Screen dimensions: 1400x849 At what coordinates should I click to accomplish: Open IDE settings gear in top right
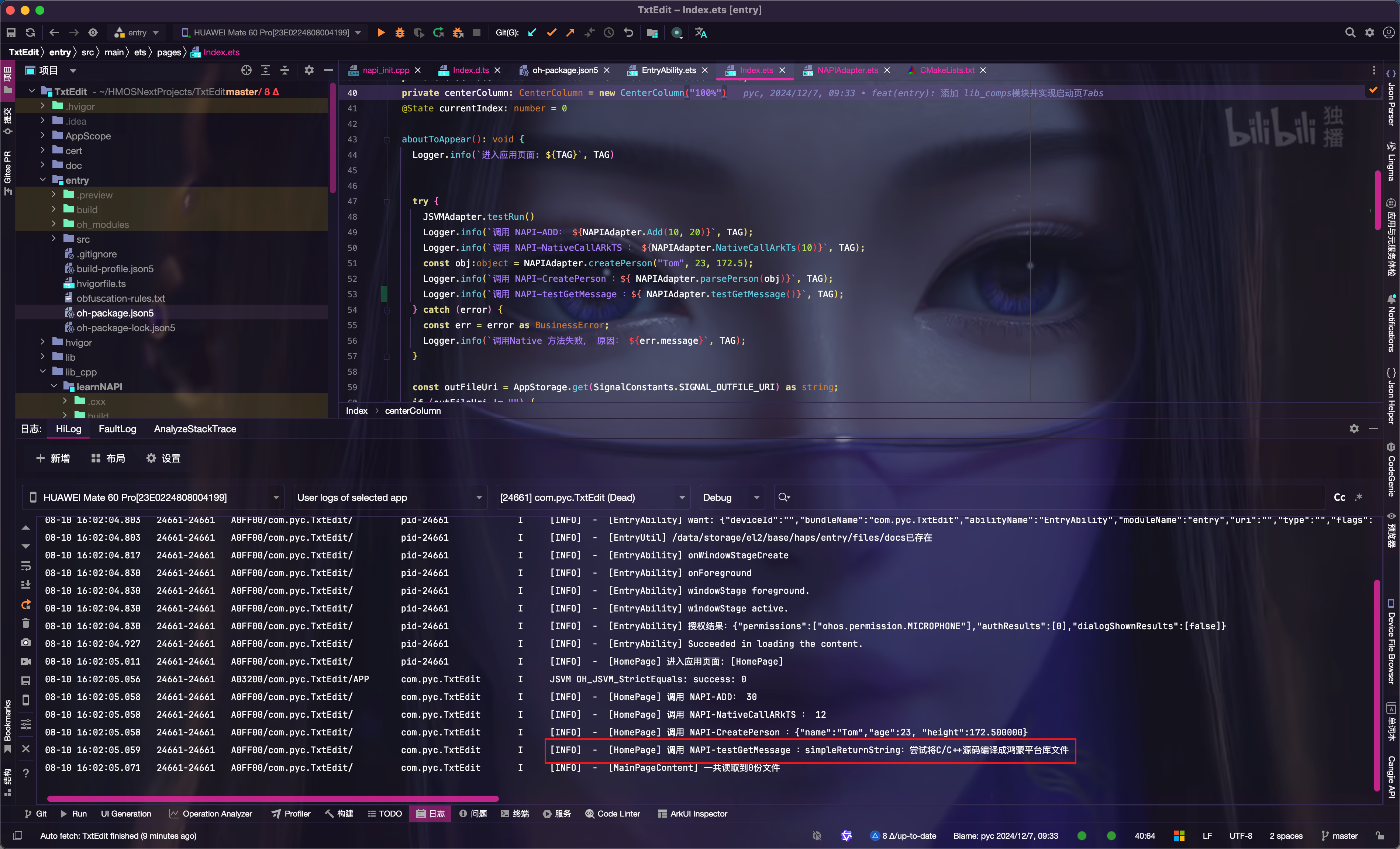[x=1370, y=33]
